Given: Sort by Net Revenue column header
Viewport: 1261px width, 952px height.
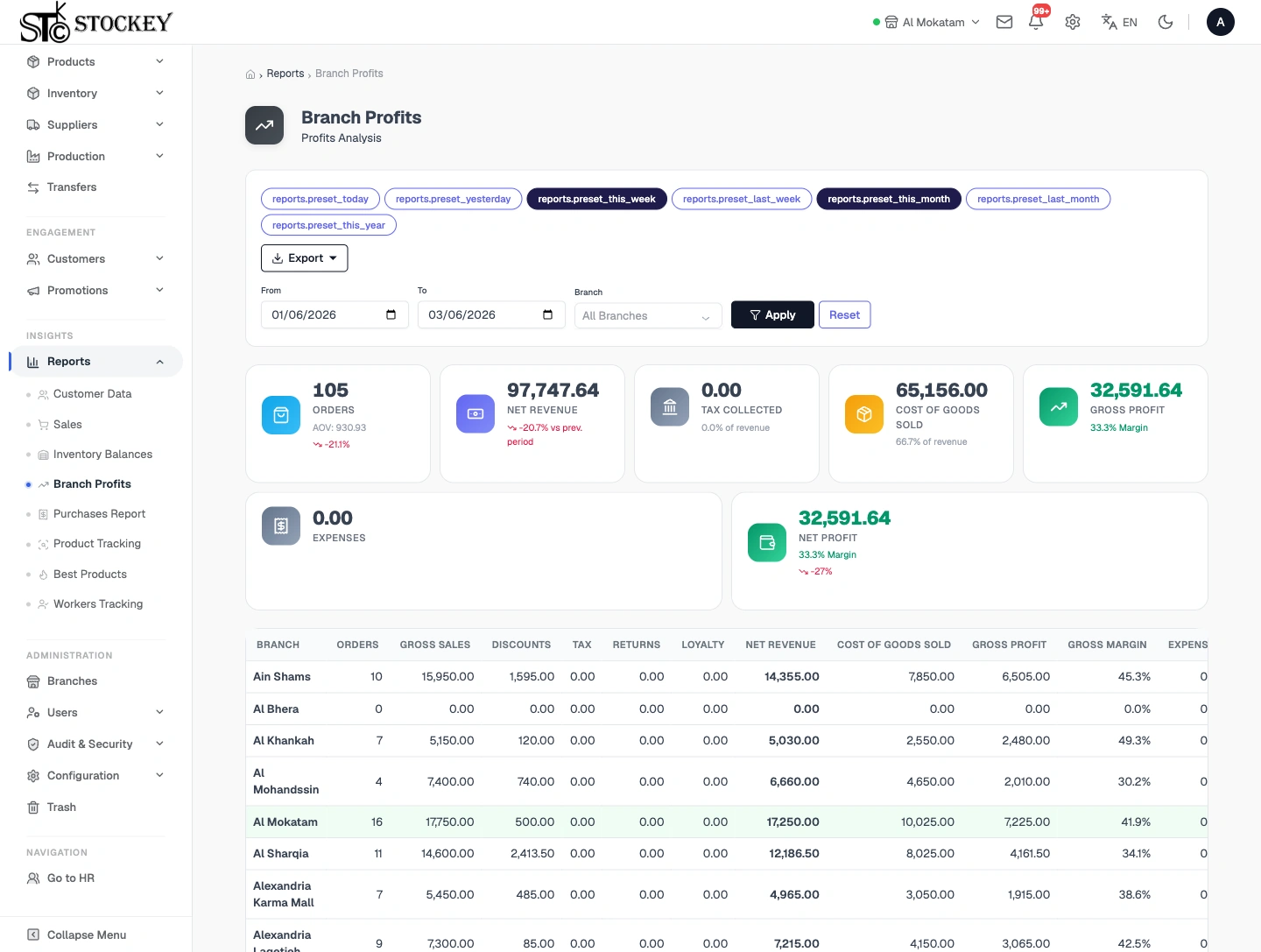Looking at the screenshot, I should 780,645.
